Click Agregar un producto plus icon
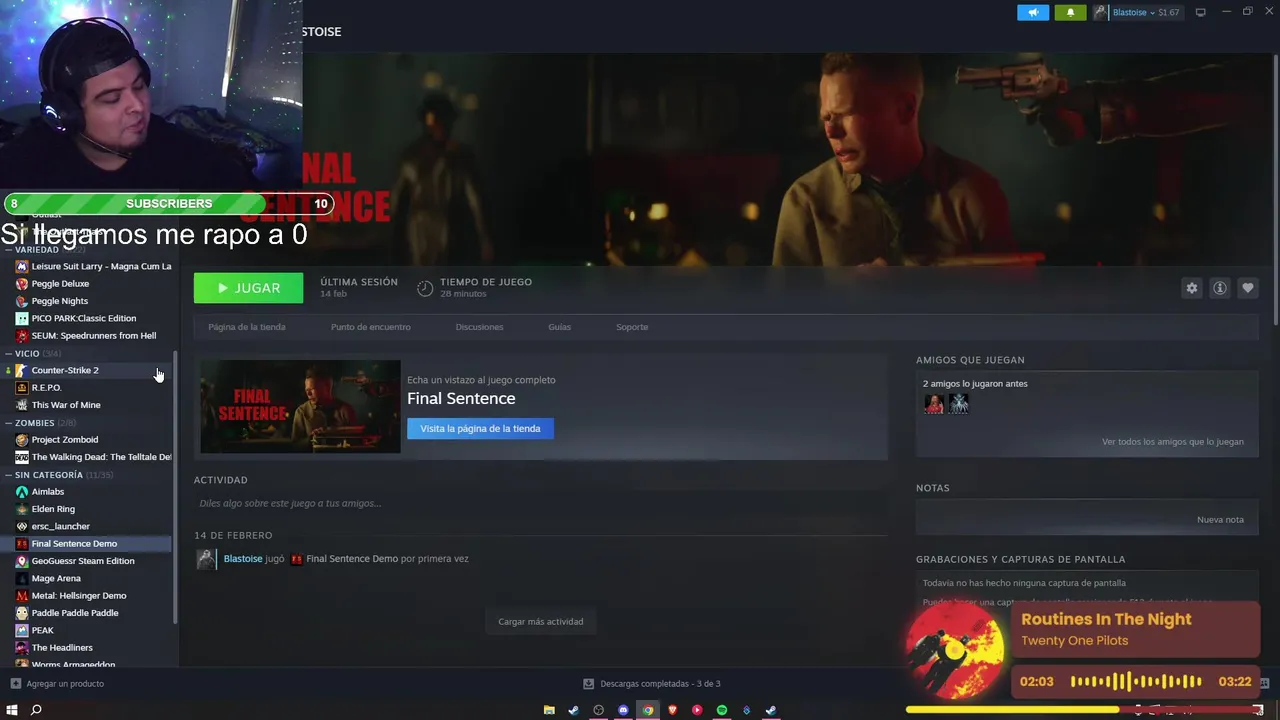The height and width of the screenshot is (720, 1280). tap(15, 684)
